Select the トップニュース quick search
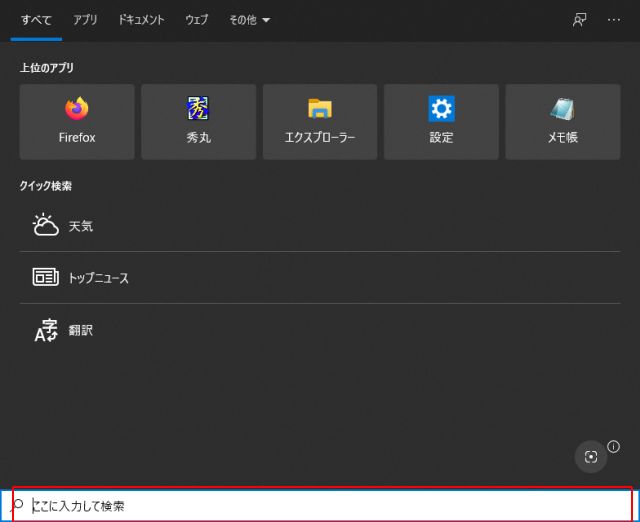Viewport: 640px width, 522px height. click(98, 278)
